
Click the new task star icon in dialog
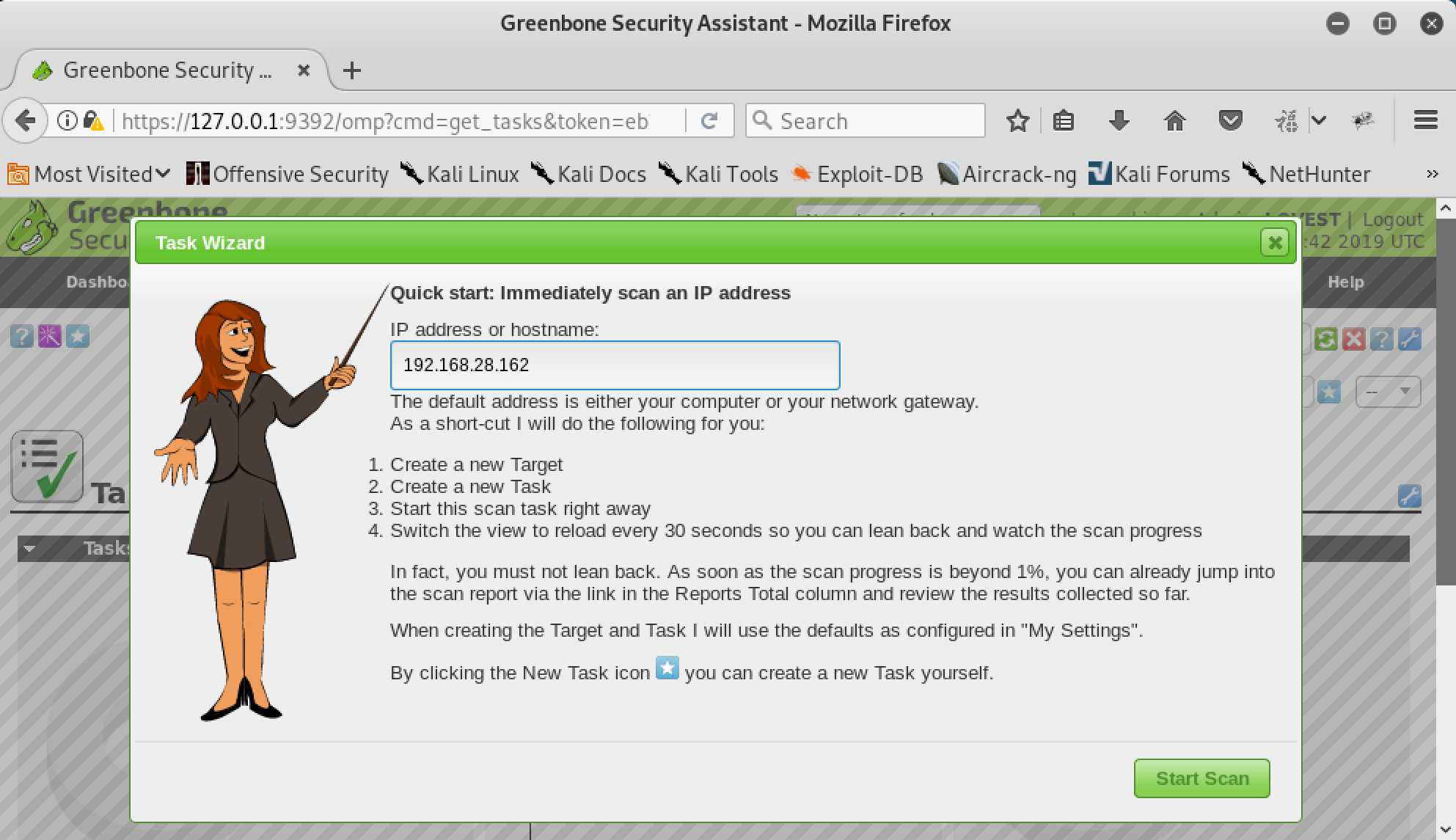click(x=668, y=668)
